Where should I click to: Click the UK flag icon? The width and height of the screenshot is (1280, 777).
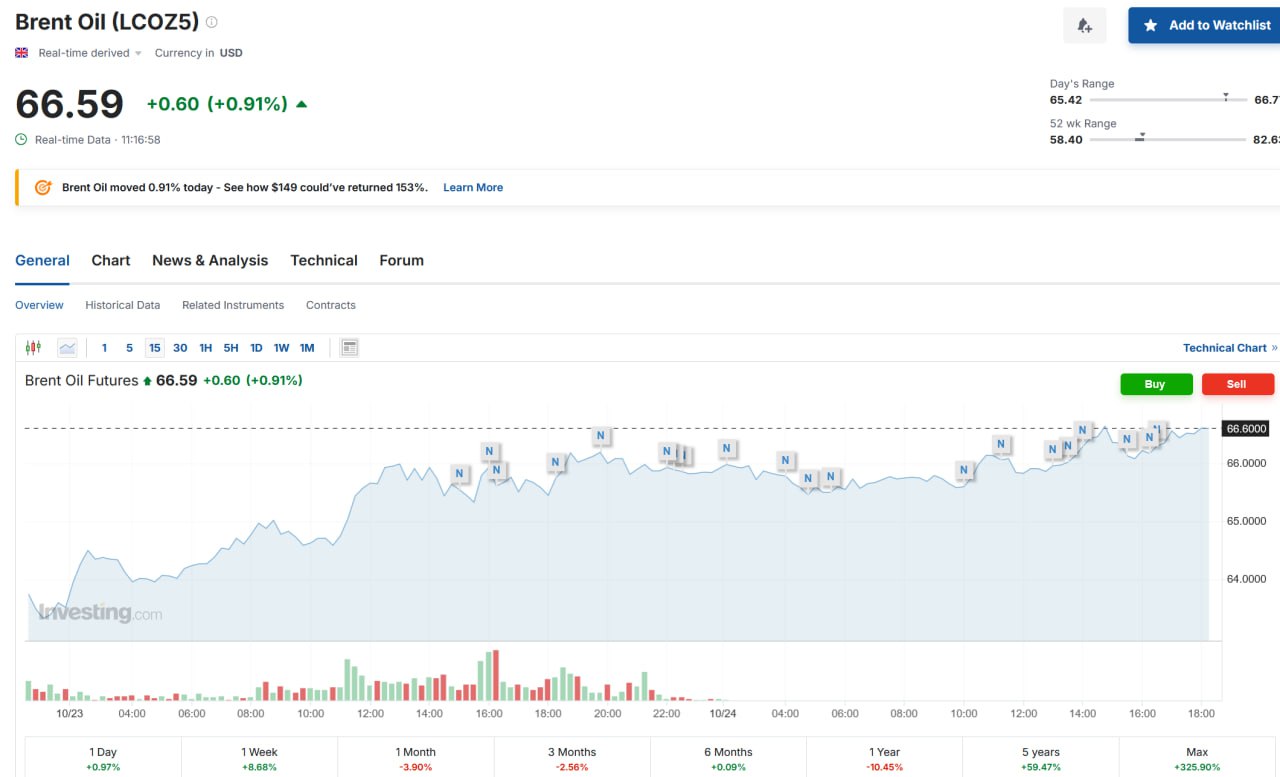(22, 53)
